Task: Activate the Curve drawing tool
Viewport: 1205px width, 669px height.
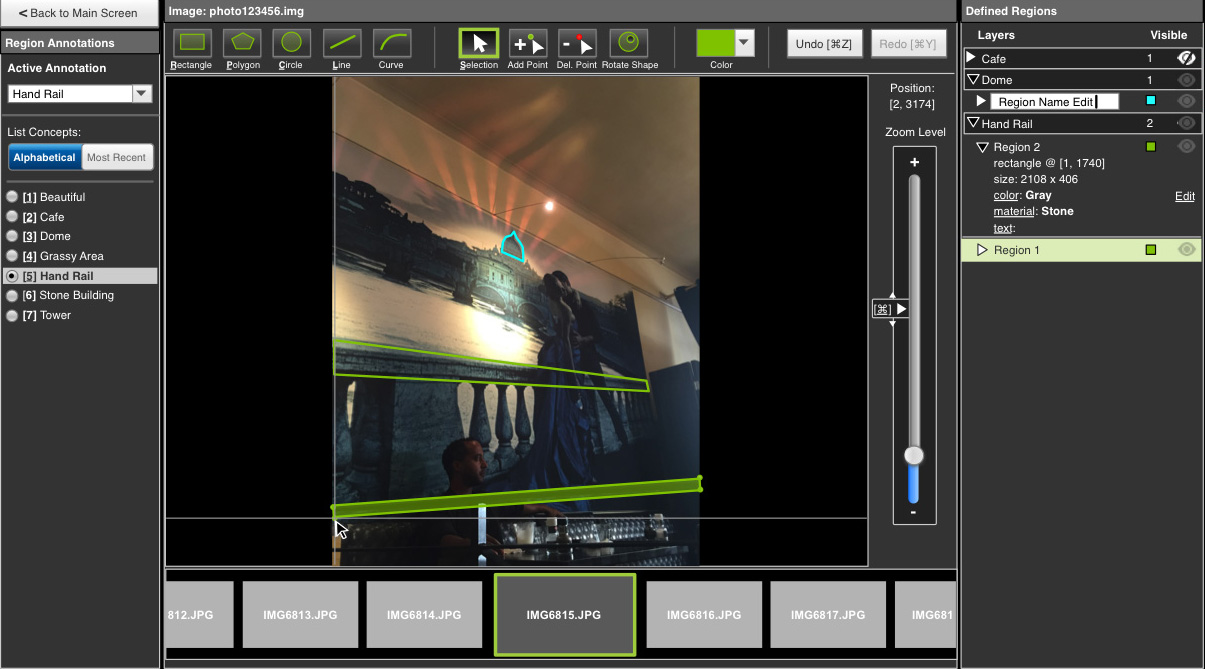Action: tap(391, 43)
